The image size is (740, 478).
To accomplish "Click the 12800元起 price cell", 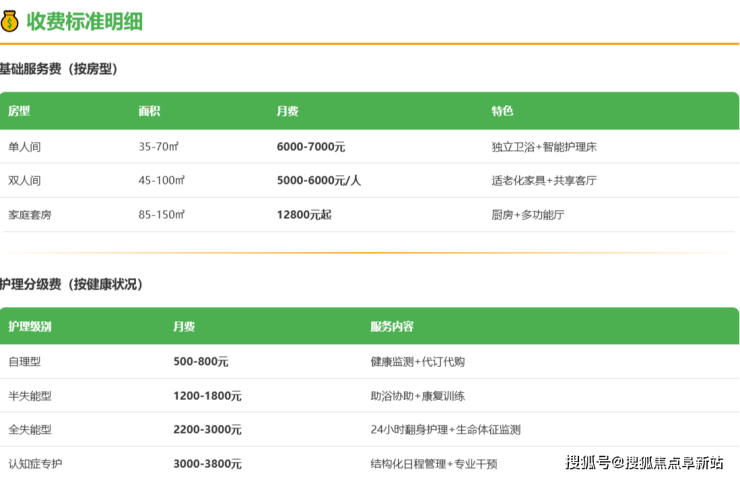I will pyautogui.click(x=304, y=215).
